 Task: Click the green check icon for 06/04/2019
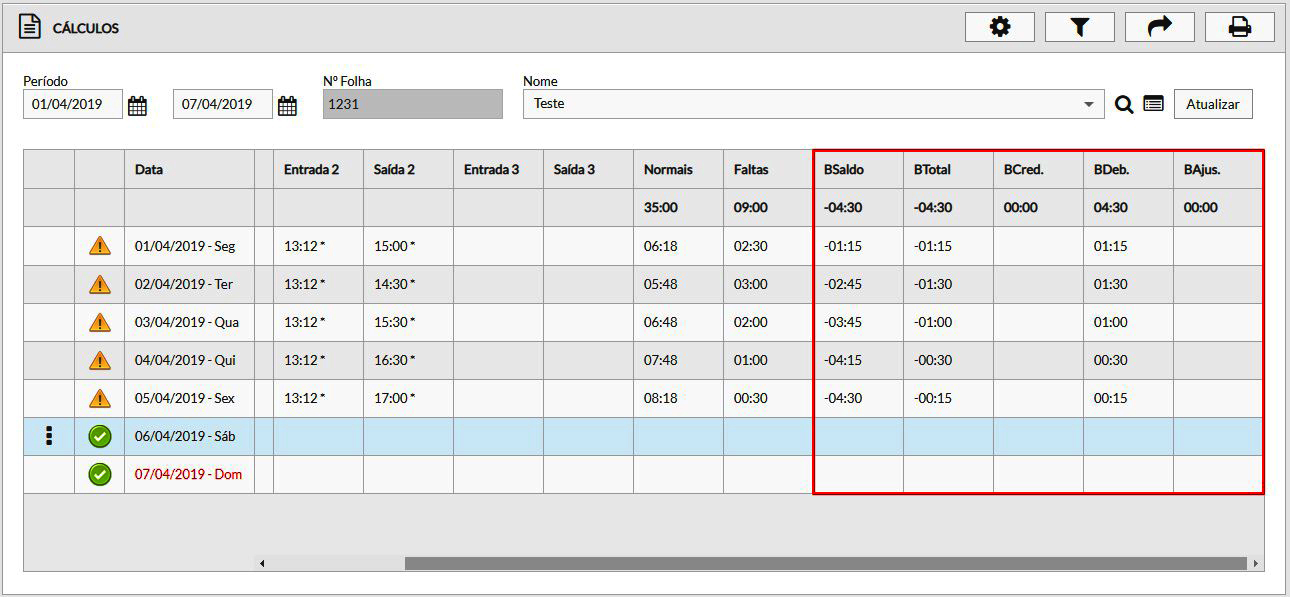(x=100, y=436)
